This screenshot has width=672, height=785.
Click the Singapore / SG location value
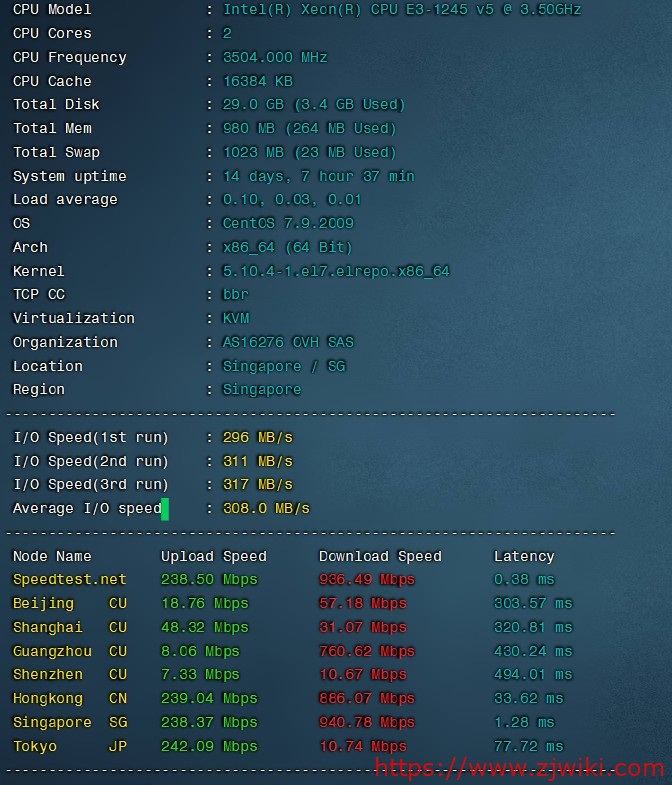(x=283, y=367)
